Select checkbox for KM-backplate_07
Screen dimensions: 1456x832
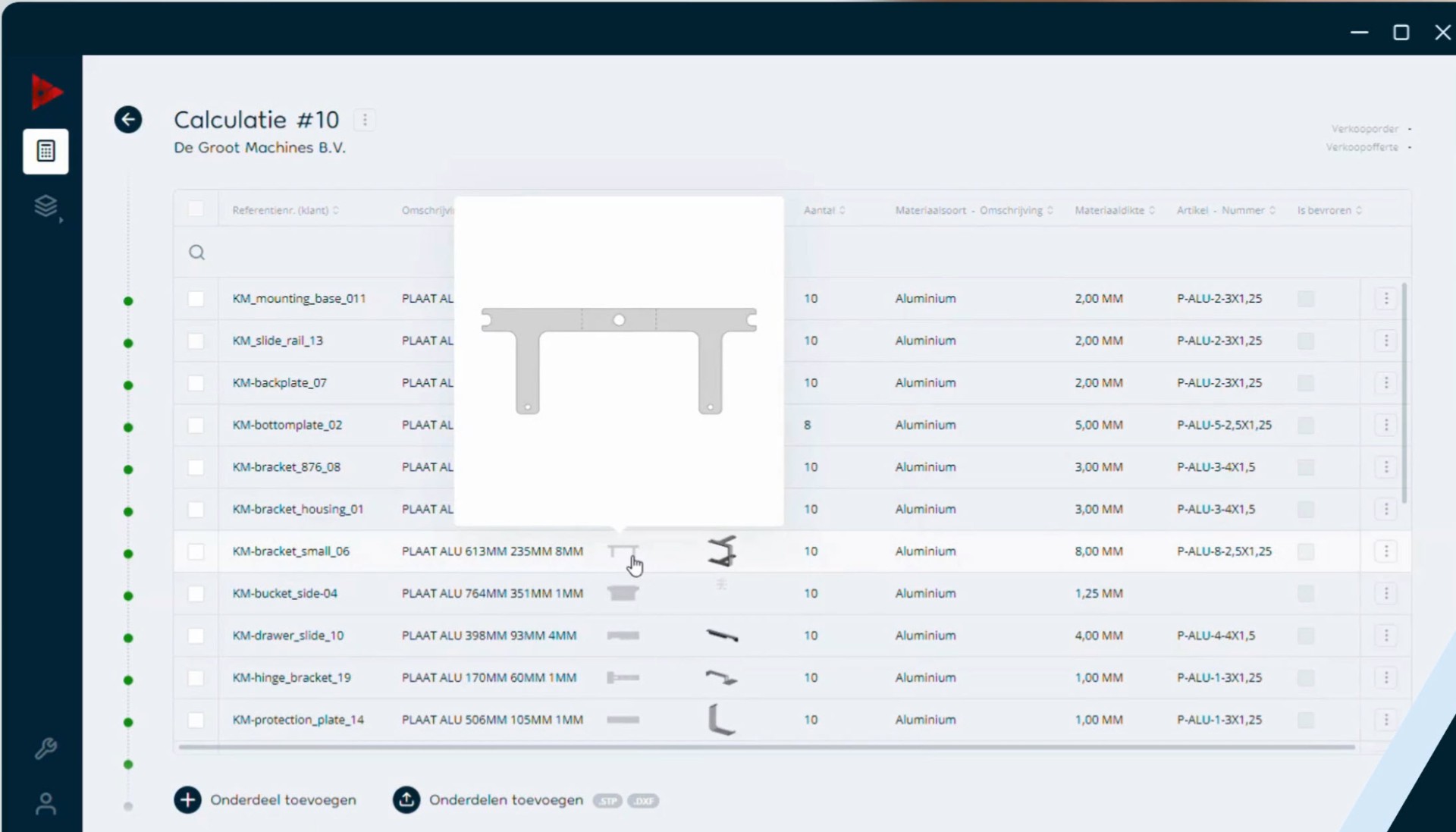(196, 383)
